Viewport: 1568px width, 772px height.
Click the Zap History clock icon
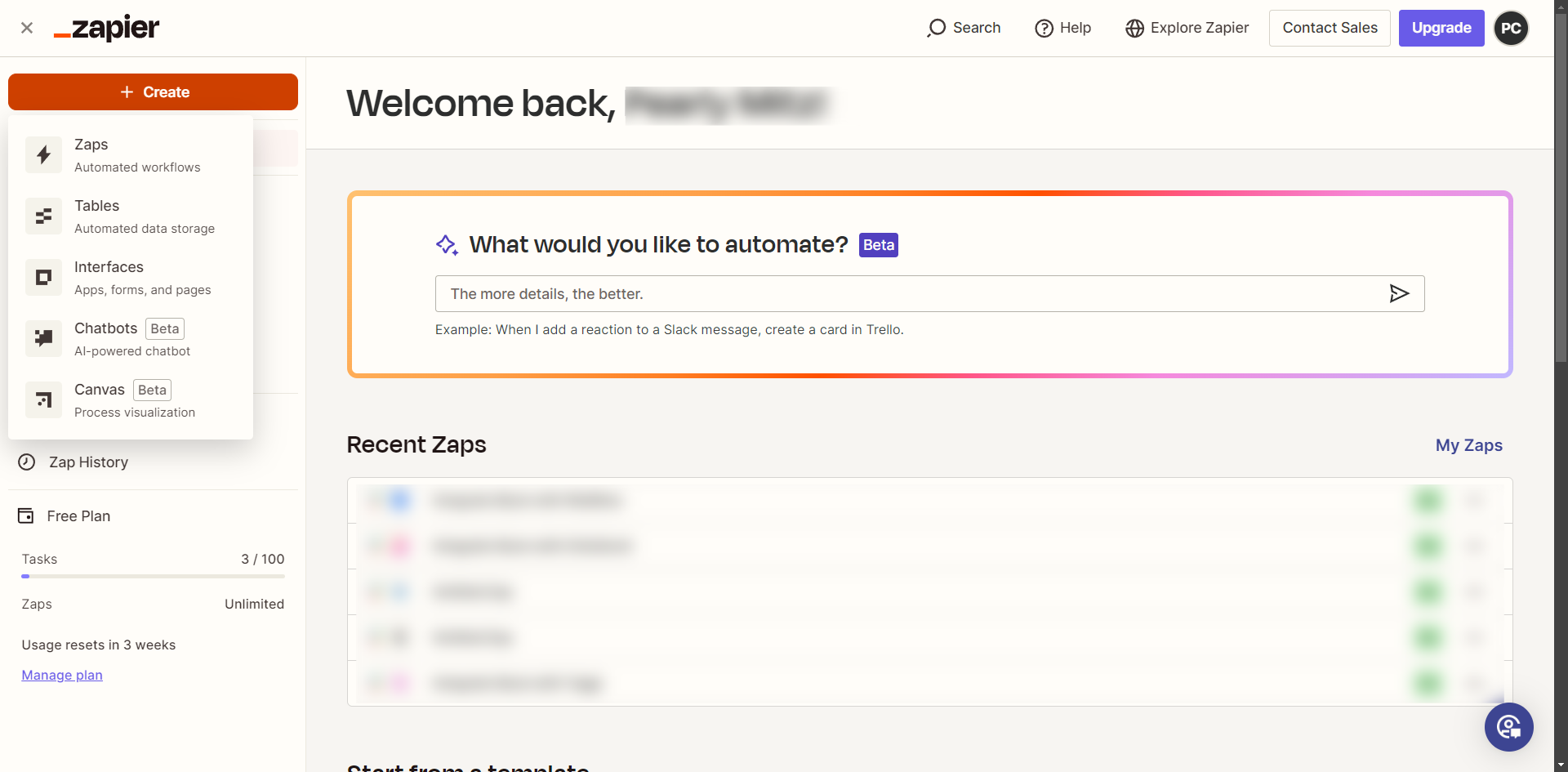(27, 462)
